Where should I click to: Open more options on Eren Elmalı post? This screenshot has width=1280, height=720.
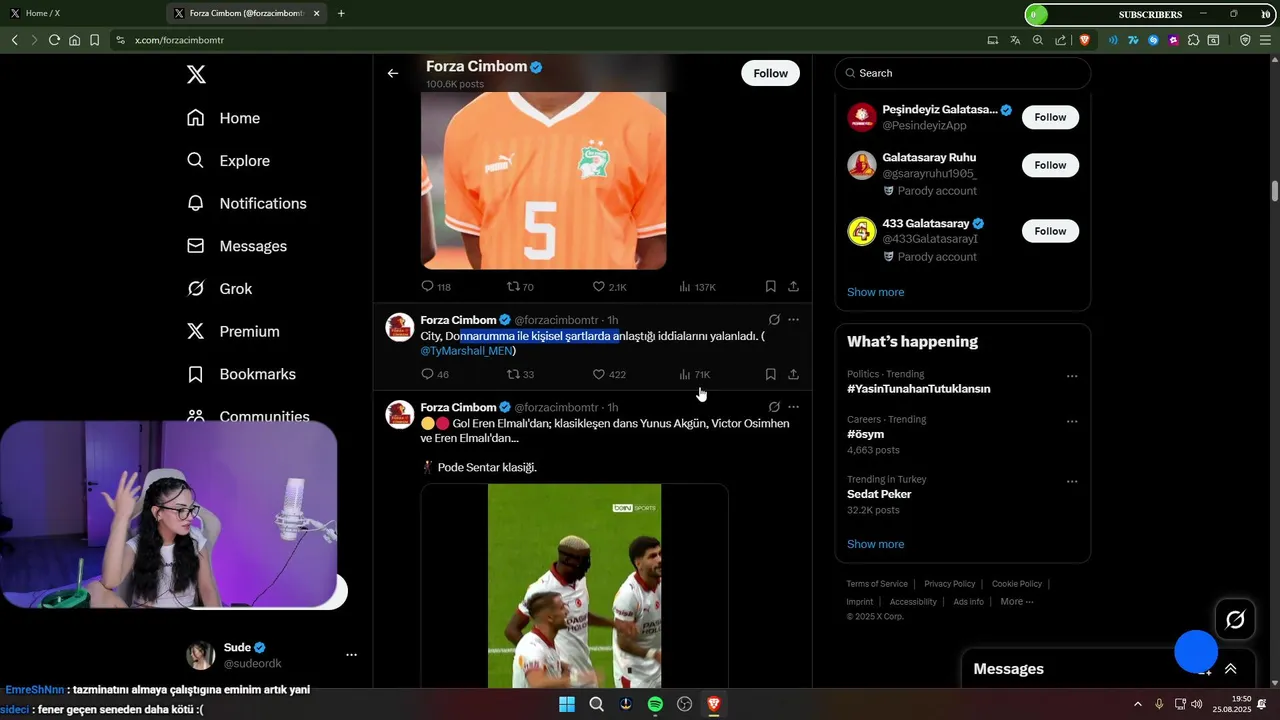coord(793,407)
